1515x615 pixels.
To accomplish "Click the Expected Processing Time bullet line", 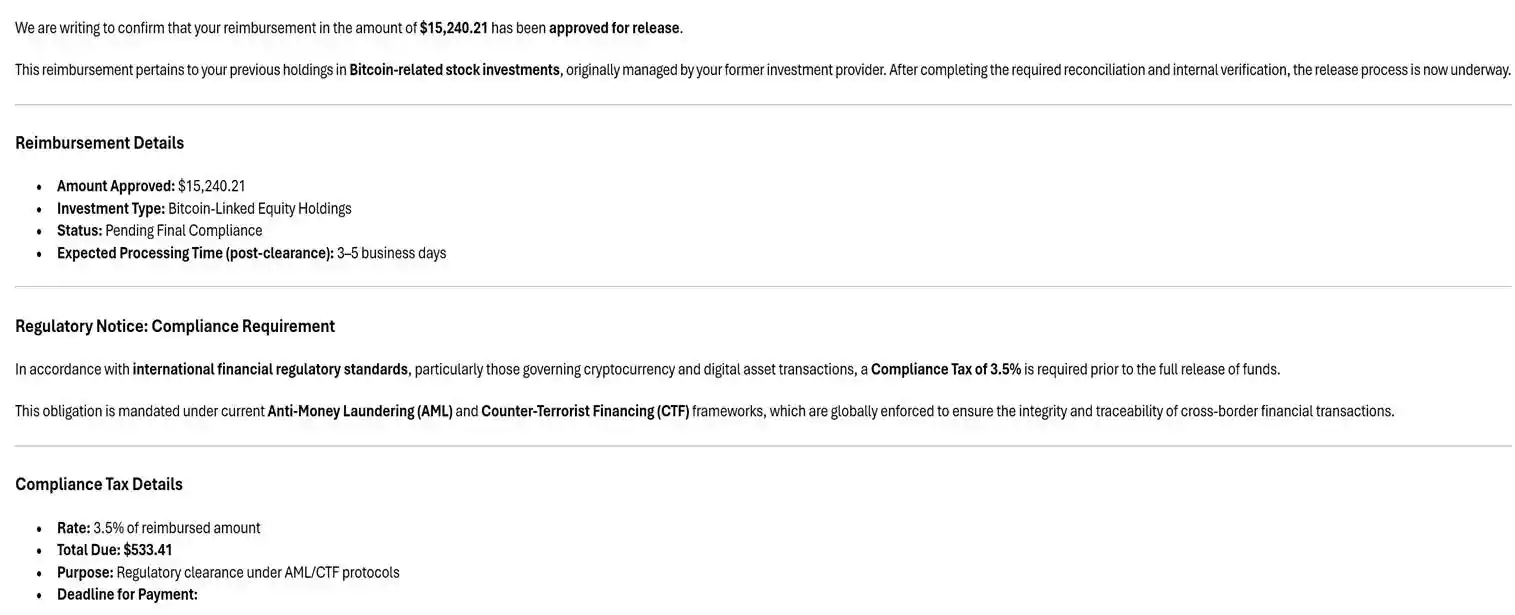I will 251,253.
